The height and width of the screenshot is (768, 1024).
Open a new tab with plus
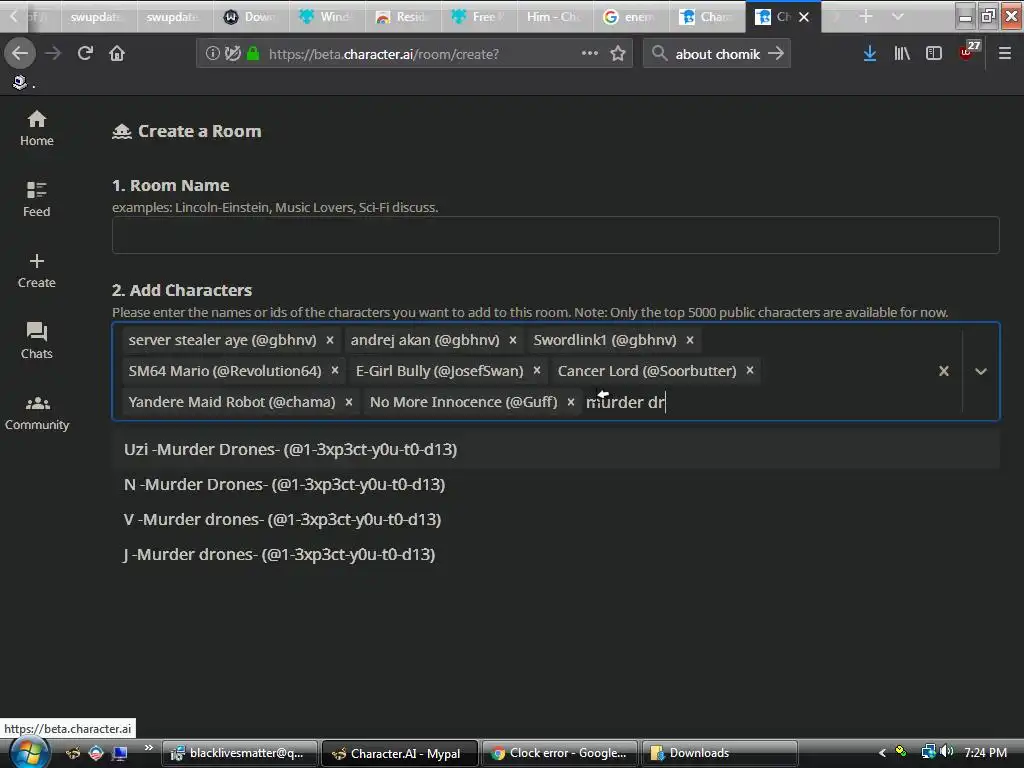(865, 16)
